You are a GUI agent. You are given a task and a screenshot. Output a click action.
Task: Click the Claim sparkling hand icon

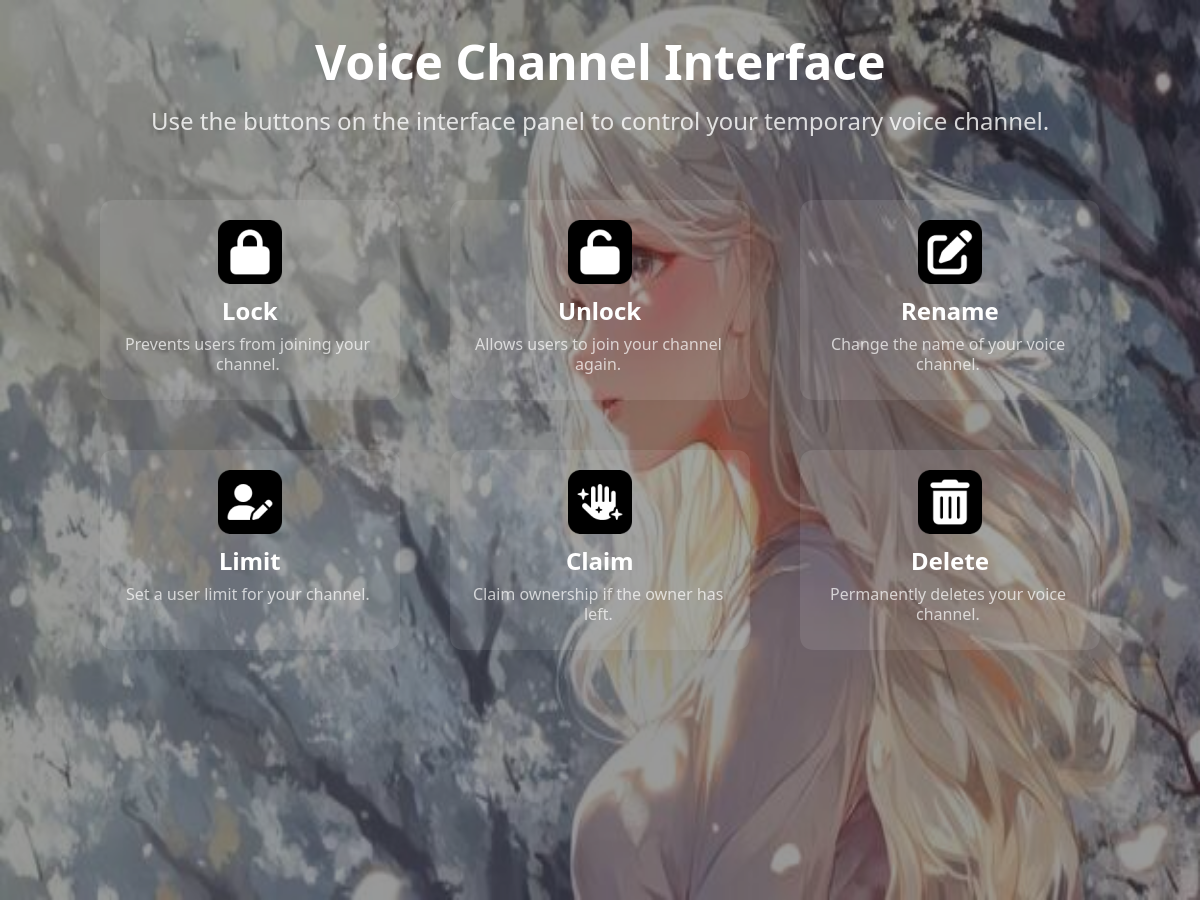coord(600,502)
